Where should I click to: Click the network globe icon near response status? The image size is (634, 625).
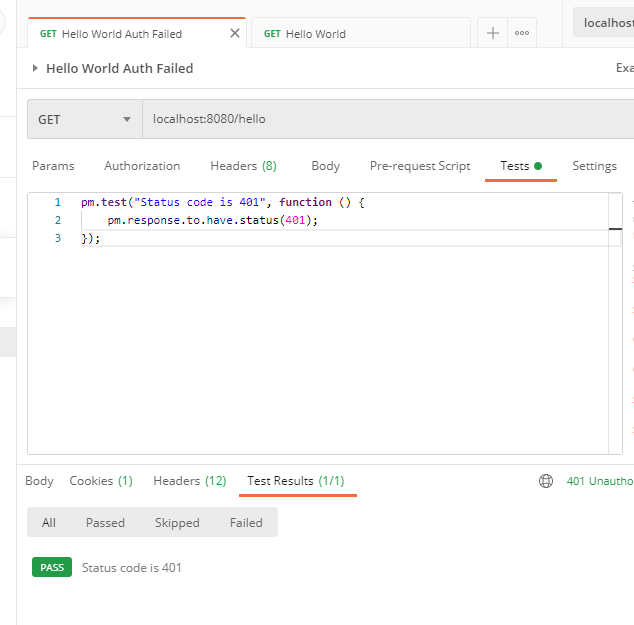click(x=546, y=481)
